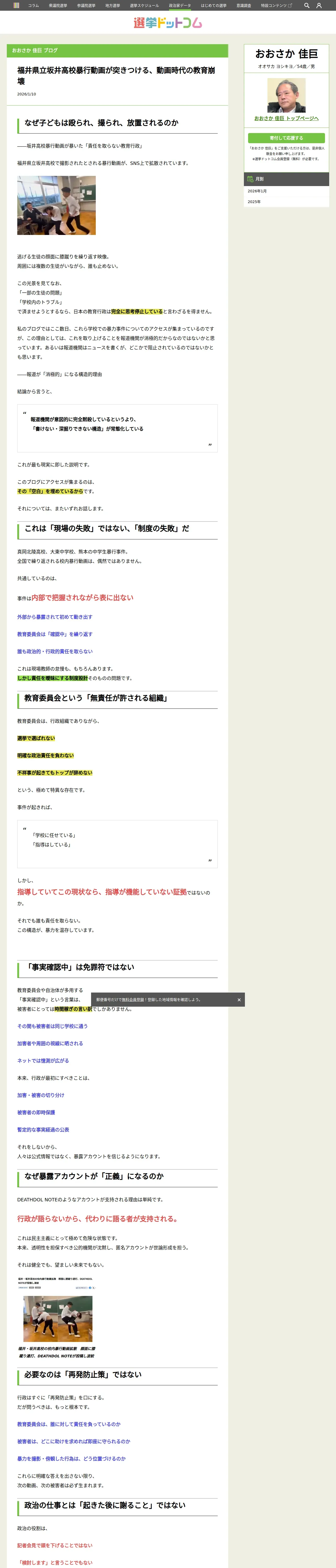The width and height of the screenshot is (336, 1568).
Task: Click the 選挙ドットコム logo
Action: [x=168, y=22]
